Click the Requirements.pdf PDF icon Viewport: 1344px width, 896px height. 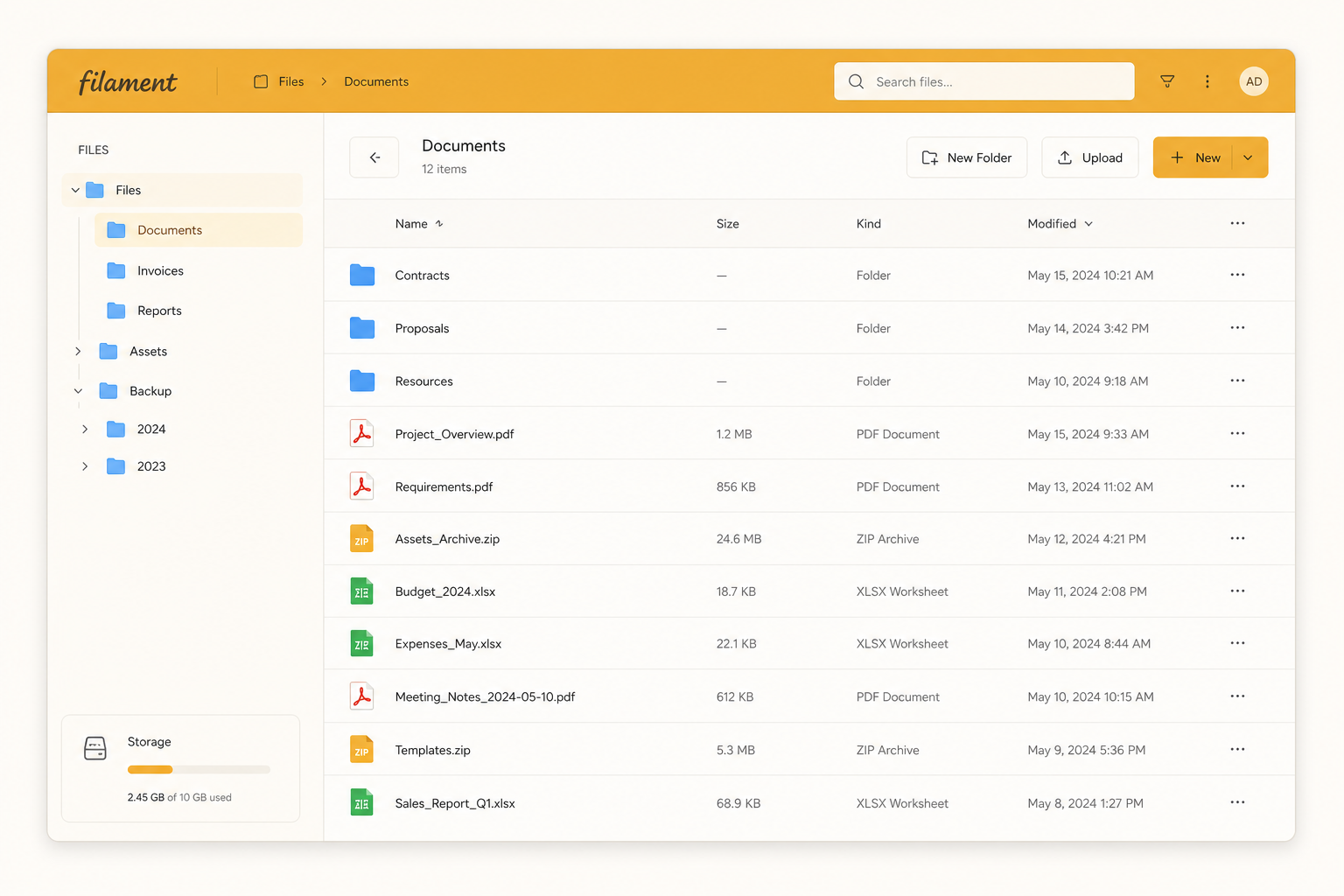point(362,486)
